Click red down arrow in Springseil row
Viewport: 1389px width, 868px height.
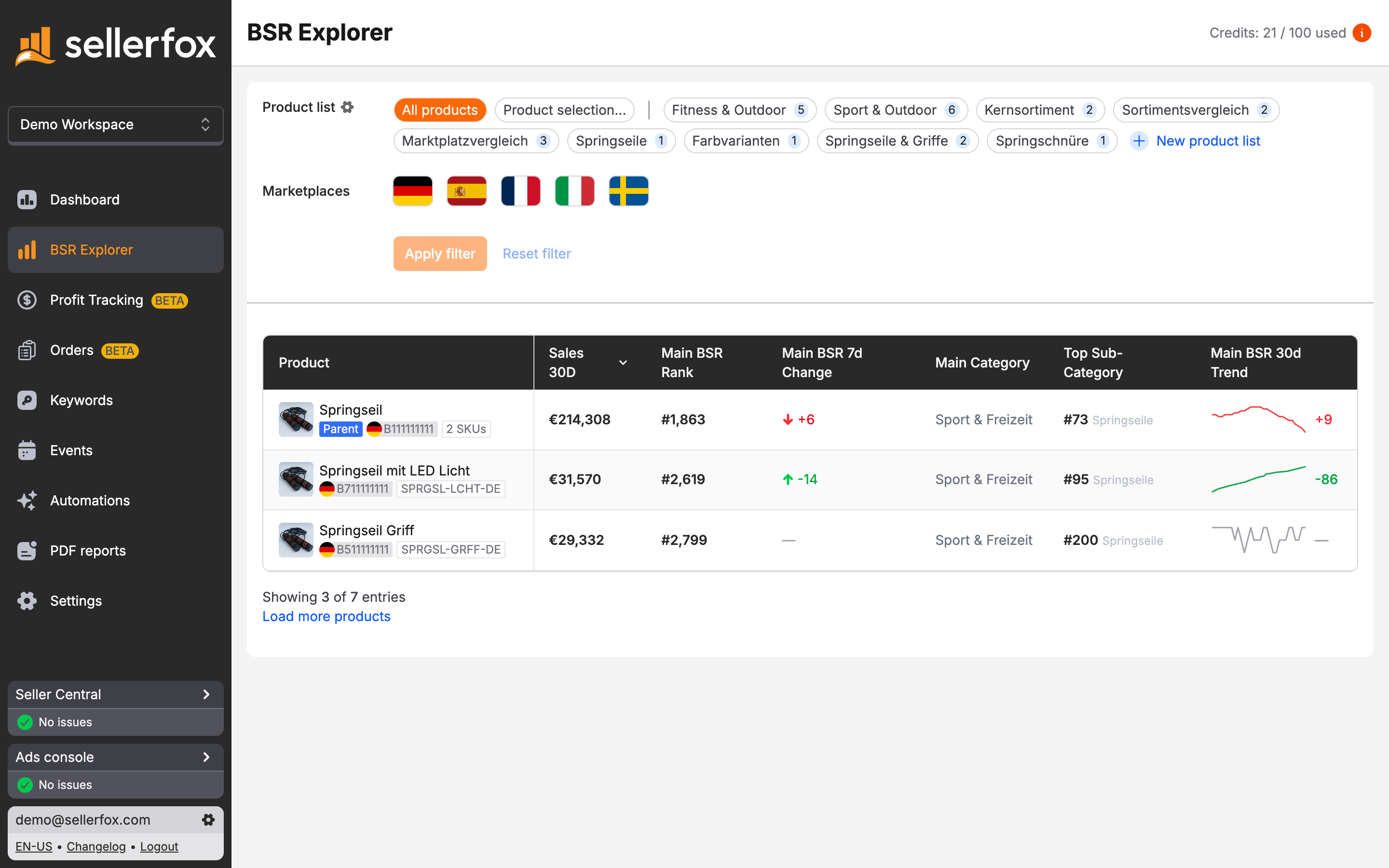point(788,420)
